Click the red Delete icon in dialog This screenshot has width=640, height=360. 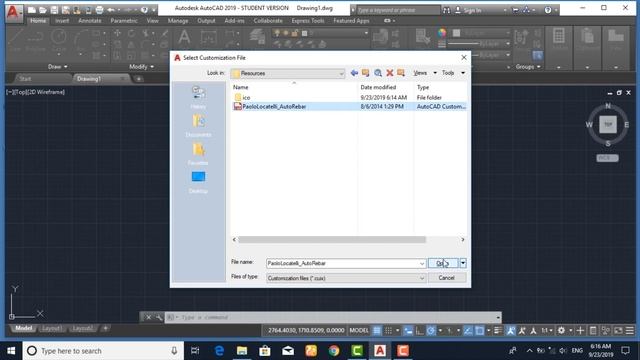pos(390,73)
